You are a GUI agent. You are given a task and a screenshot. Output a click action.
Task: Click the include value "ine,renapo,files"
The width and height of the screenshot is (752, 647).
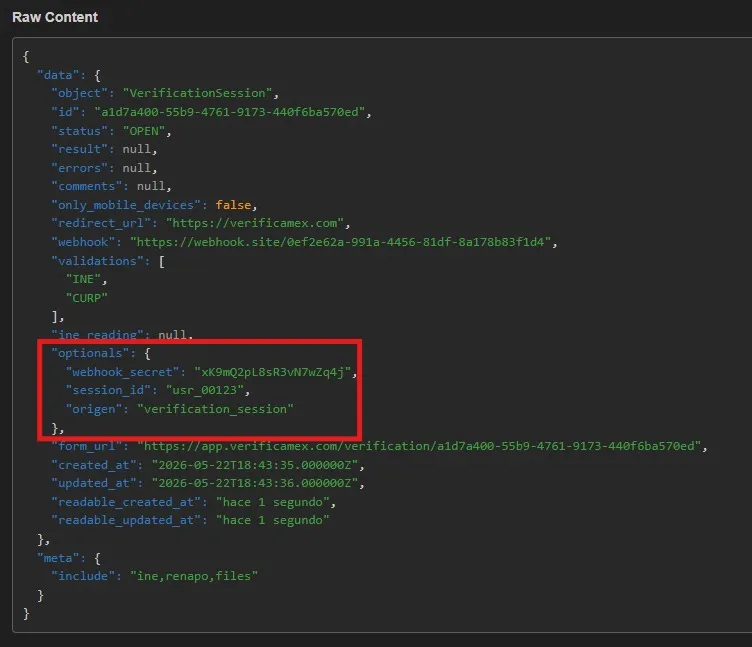coord(194,576)
